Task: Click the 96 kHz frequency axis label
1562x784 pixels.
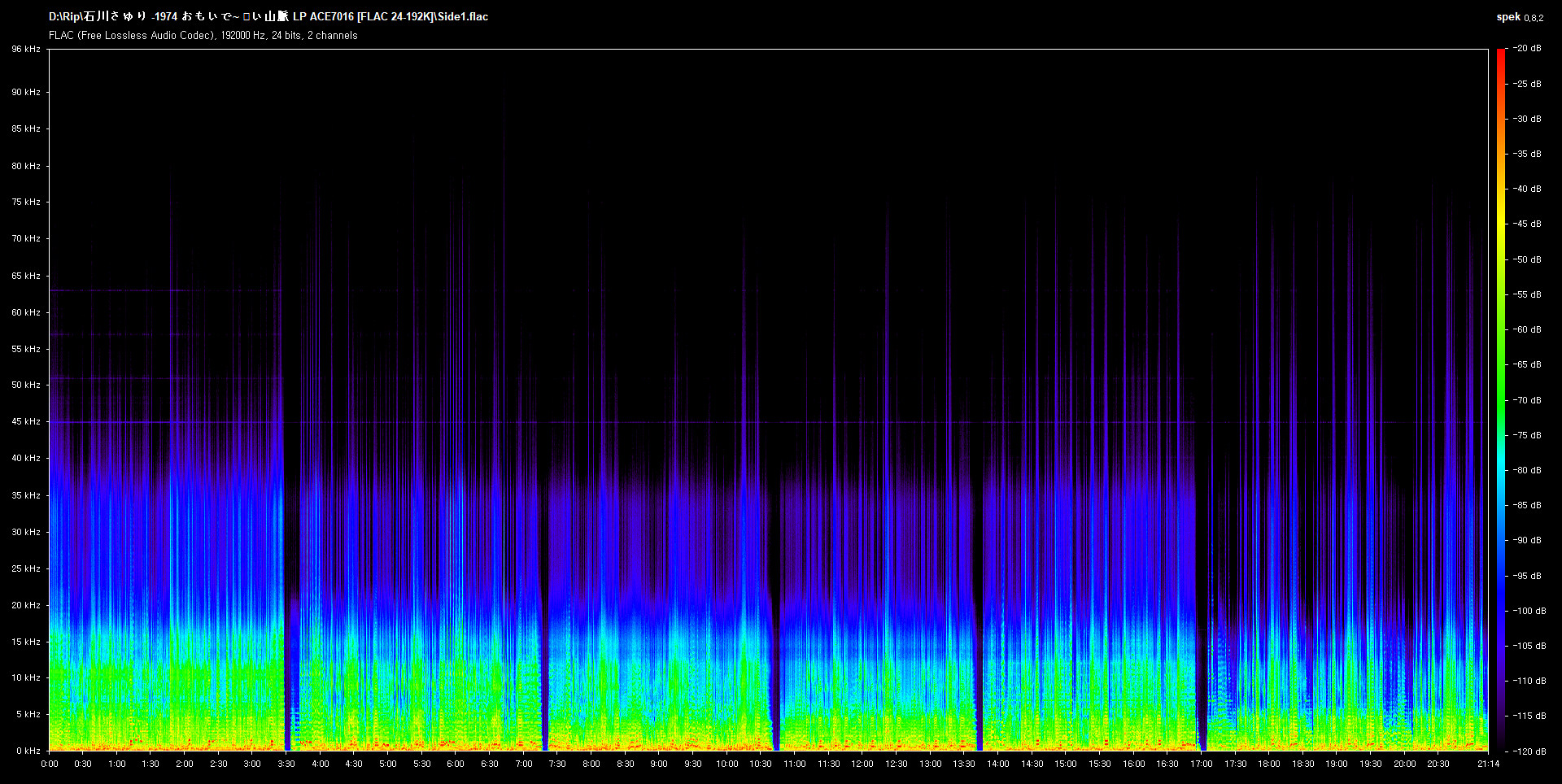Action: point(26,50)
